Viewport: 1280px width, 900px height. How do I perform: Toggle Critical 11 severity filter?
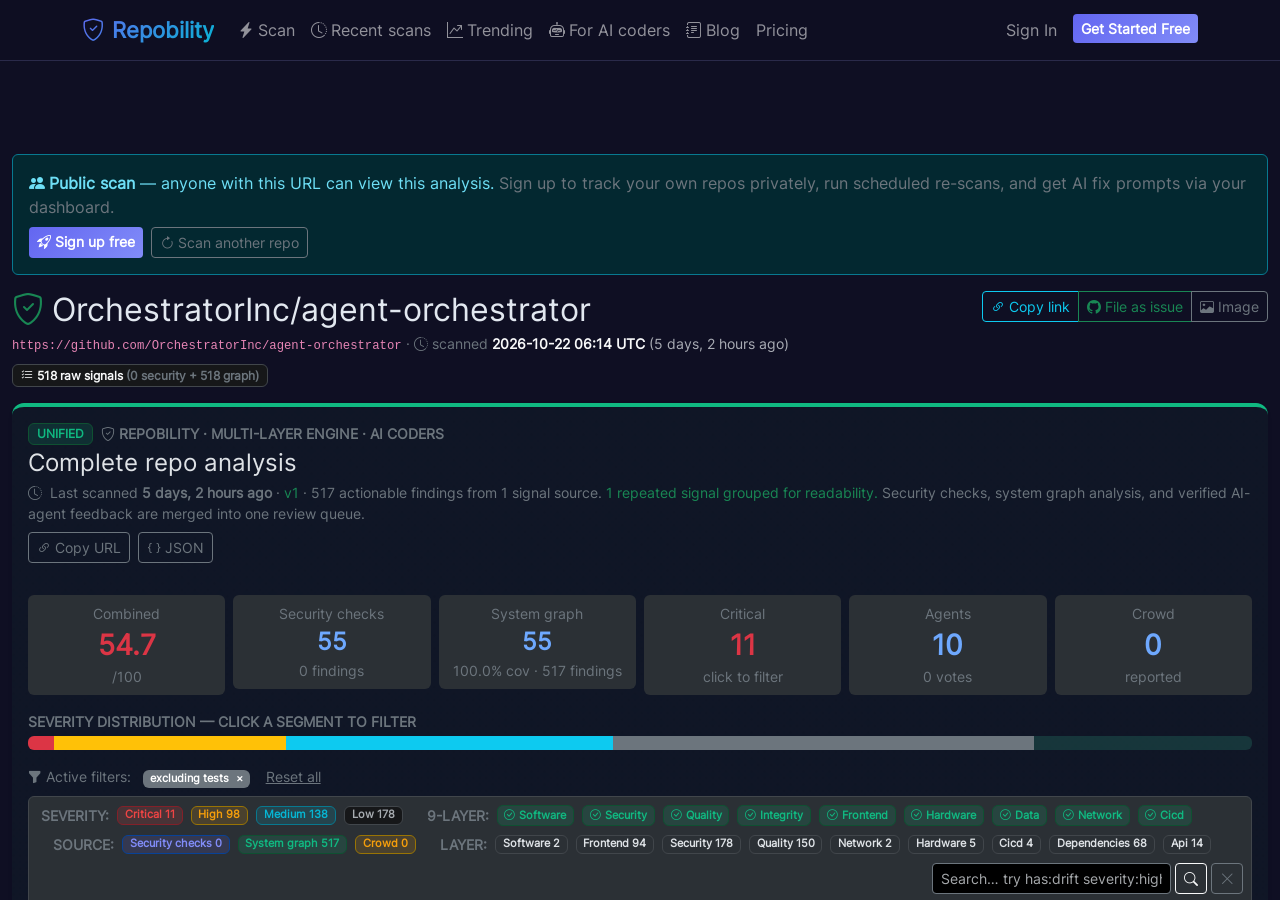[x=150, y=815]
